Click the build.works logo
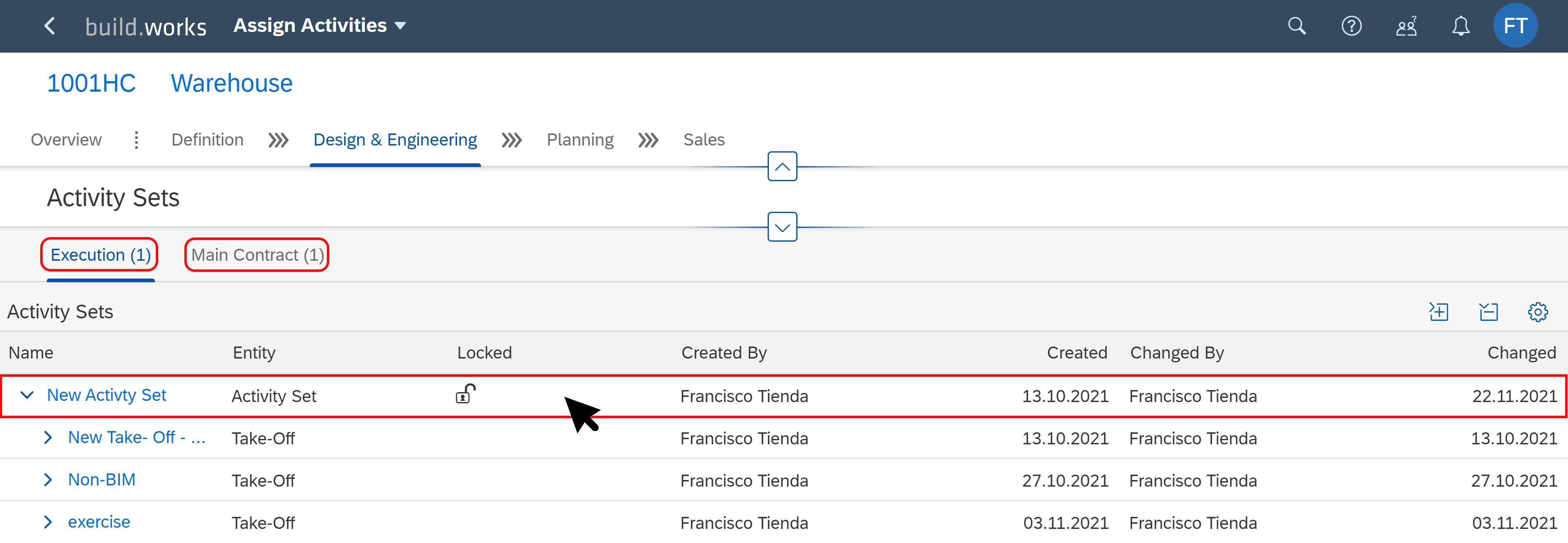This screenshot has height=543, width=1568. pyautogui.click(x=145, y=27)
